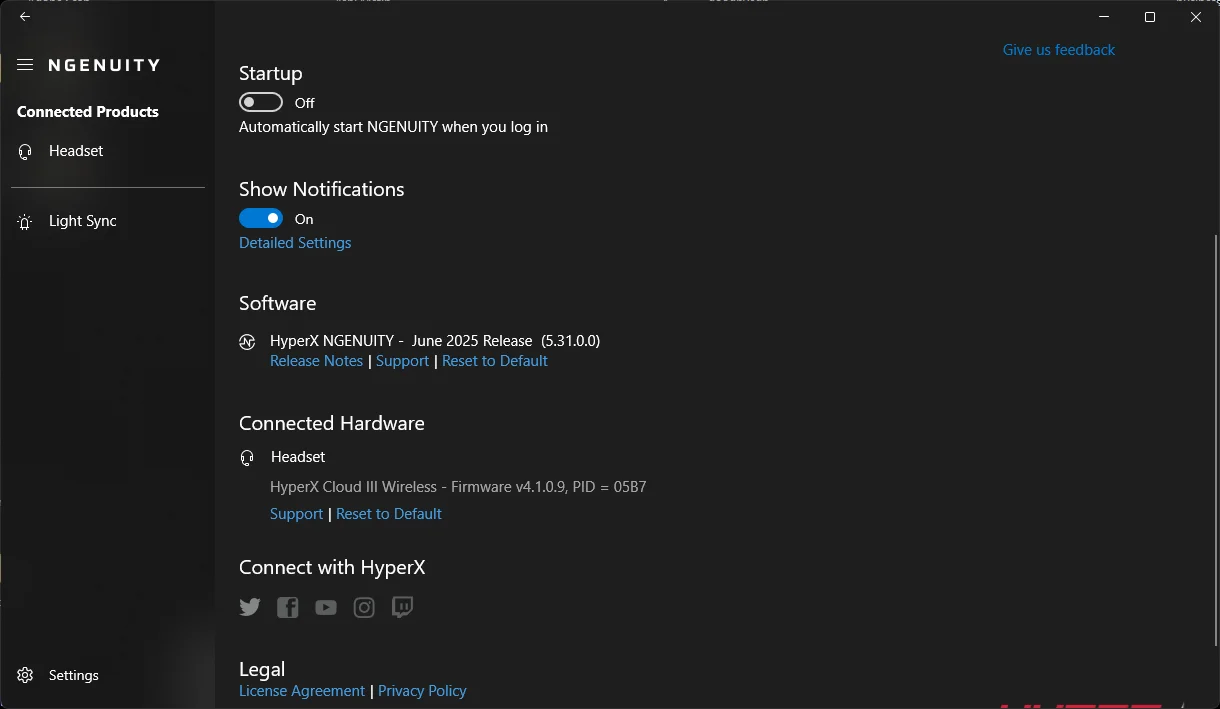Open Light Sync from the sidebar

(x=82, y=221)
